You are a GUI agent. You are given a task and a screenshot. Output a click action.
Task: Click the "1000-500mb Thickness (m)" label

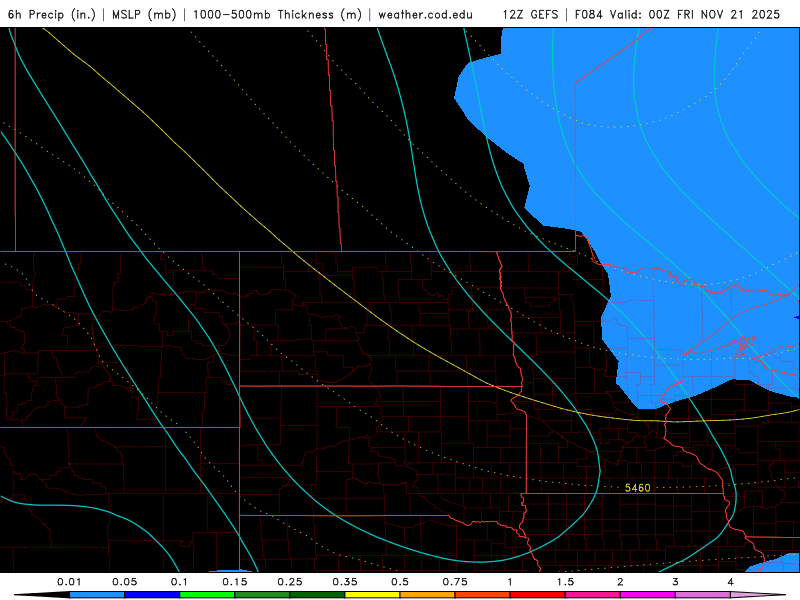(x=277, y=14)
